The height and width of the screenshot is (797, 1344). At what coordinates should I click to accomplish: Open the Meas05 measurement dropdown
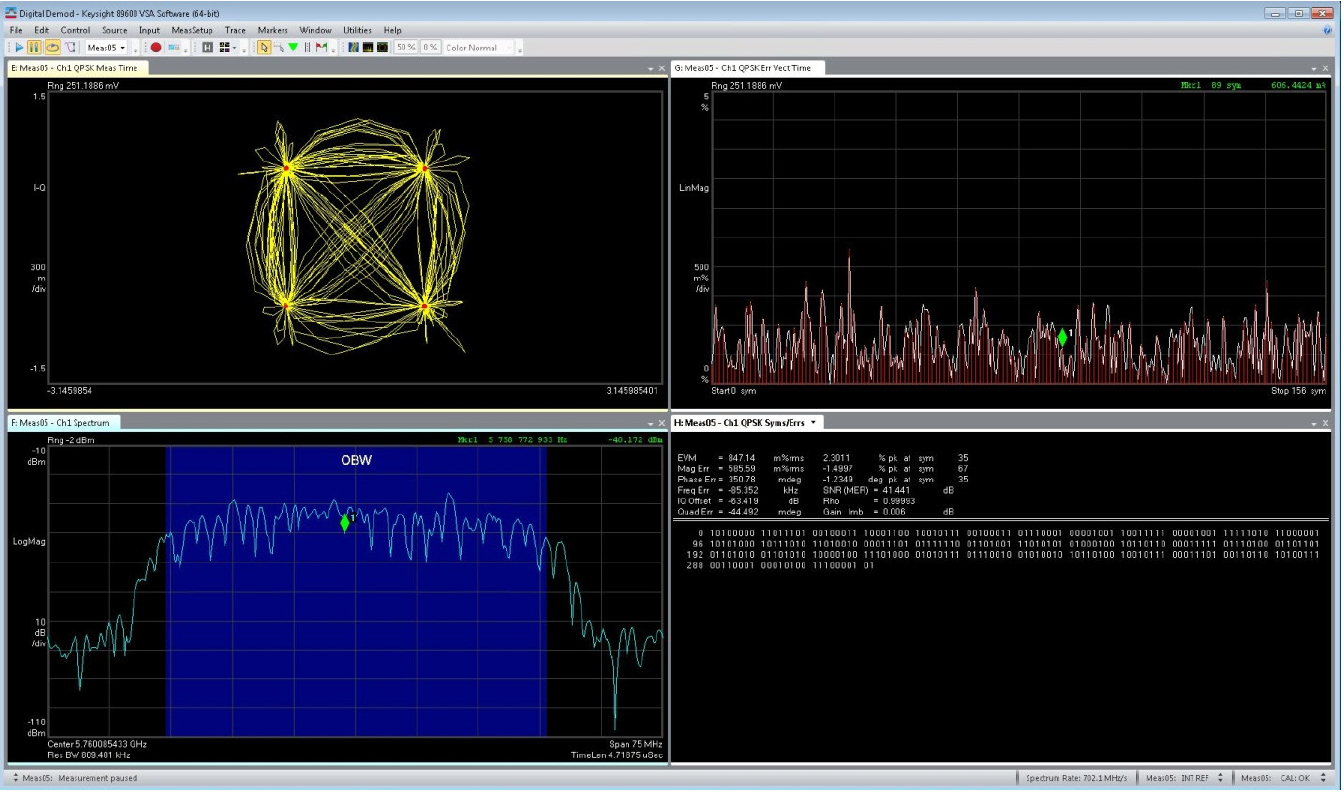tap(105, 47)
